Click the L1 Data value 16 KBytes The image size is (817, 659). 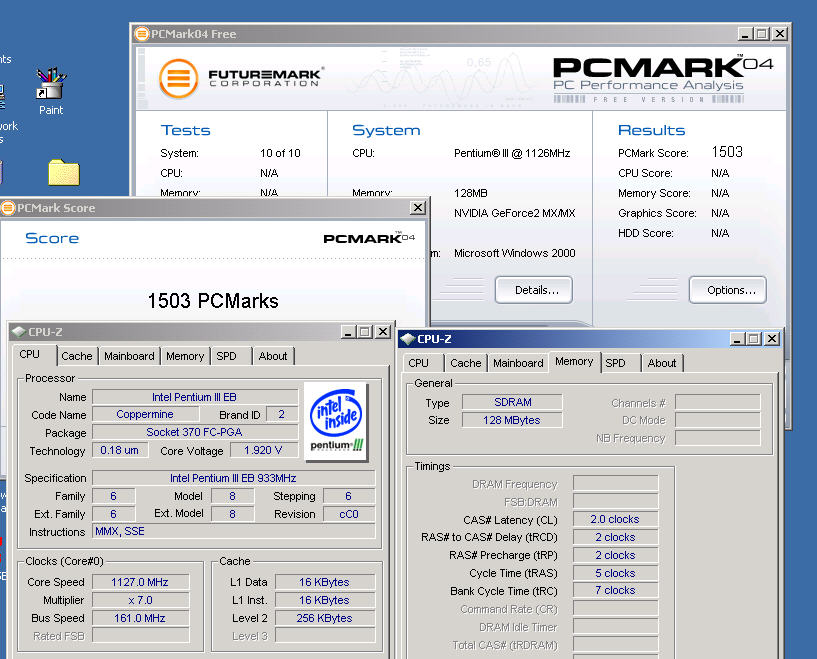pyautogui.click(x=325, y=582)
